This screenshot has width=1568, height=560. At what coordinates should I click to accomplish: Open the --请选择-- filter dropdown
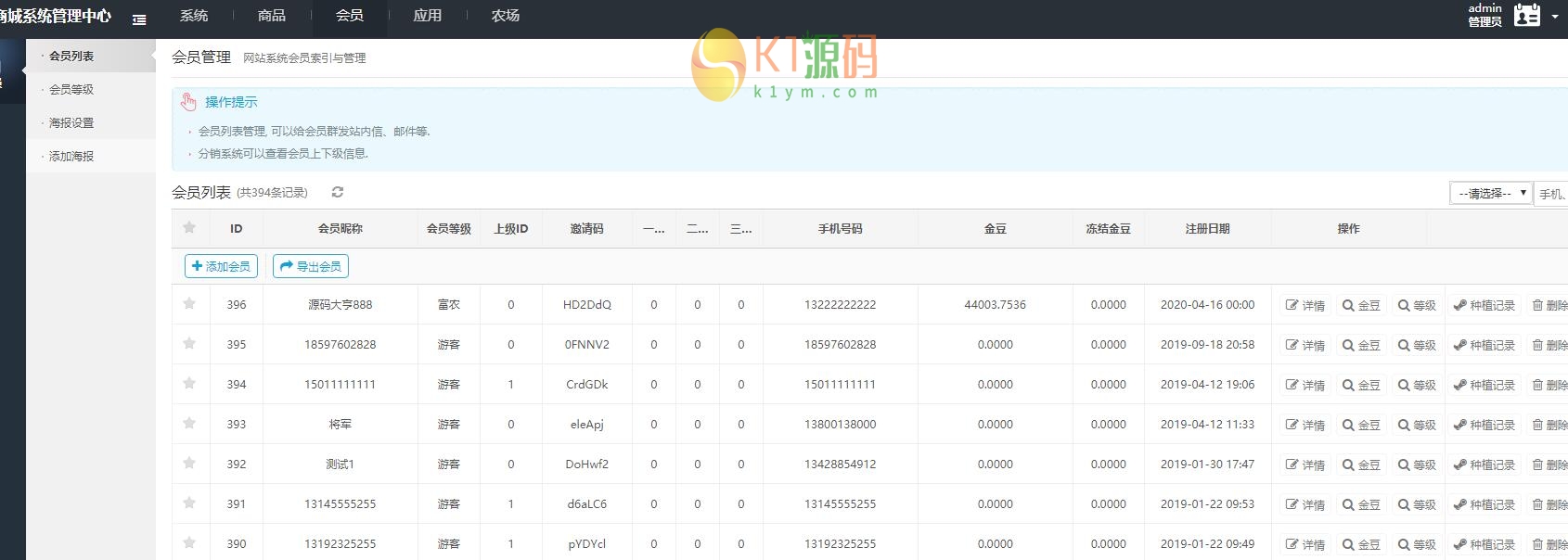pos(1490,193)
